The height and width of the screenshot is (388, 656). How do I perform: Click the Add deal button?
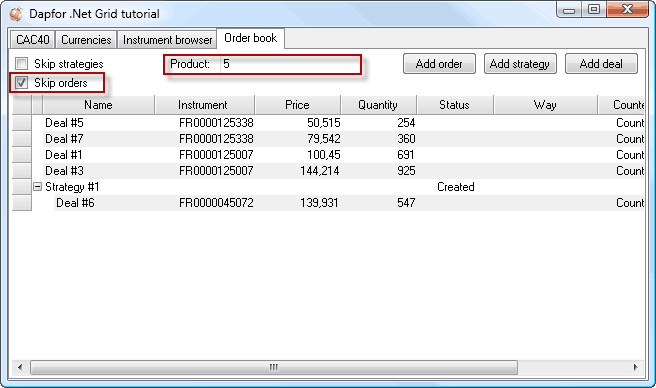tap(601, 64)
